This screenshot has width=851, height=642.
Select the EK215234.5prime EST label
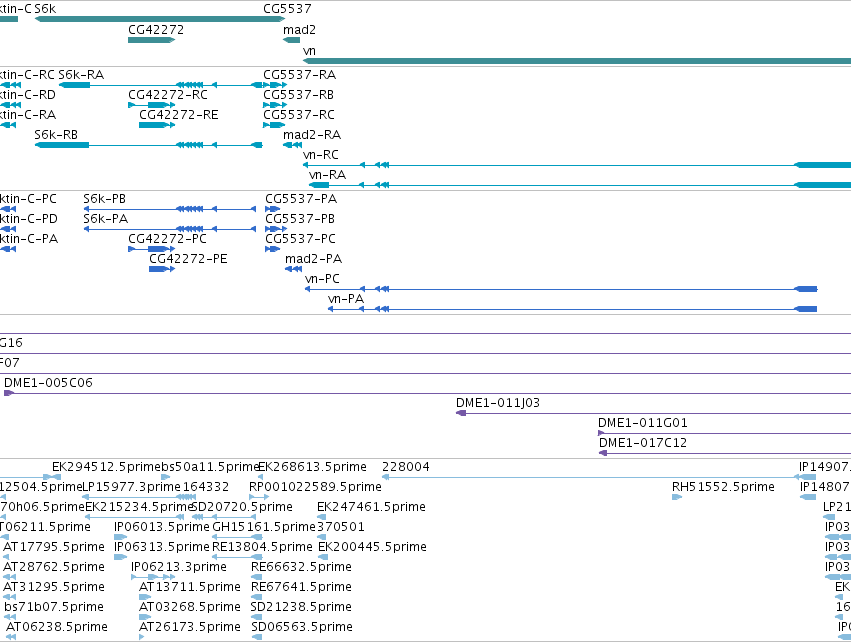tap(139, 507)
